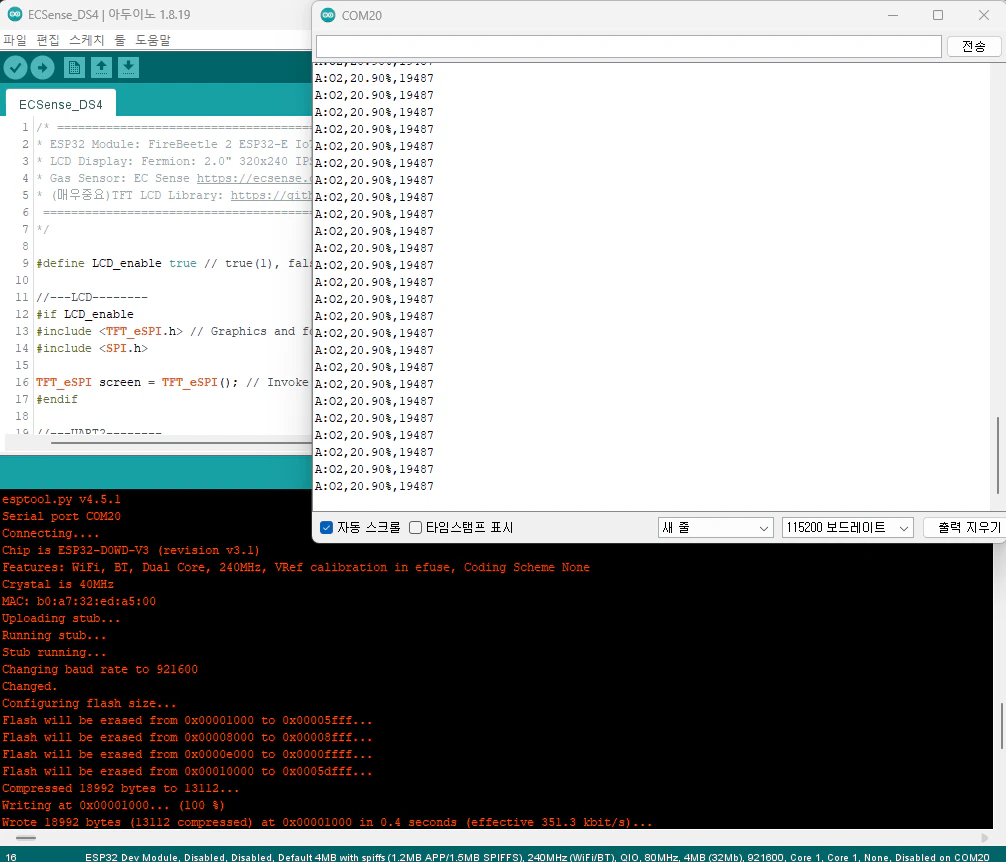Click the '#include <SPI.h>' code line

click(92, 348)
